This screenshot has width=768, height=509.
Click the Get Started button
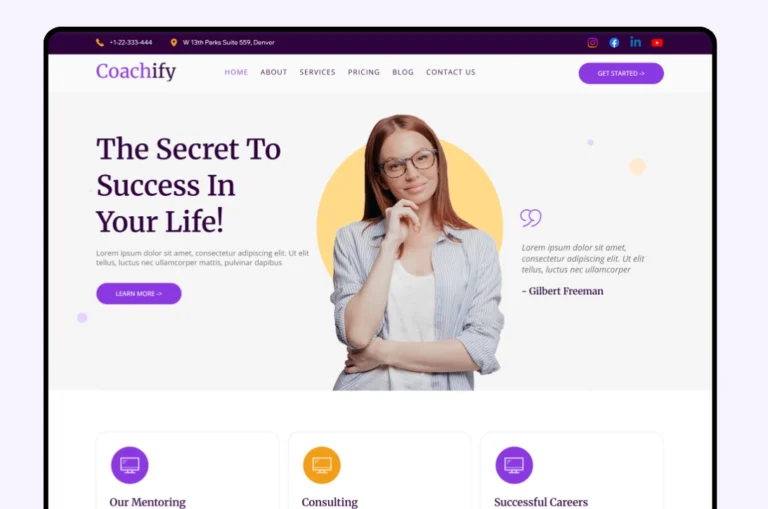coord(621,73)
